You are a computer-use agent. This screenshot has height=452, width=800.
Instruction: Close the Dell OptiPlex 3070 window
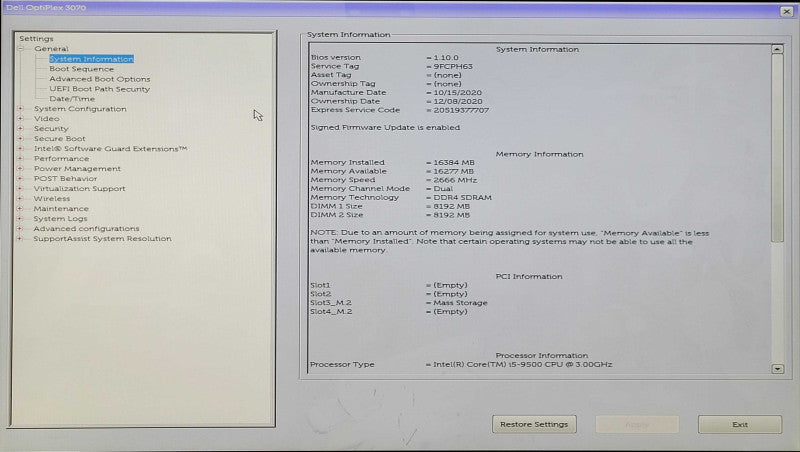click(x=786, y=11)
